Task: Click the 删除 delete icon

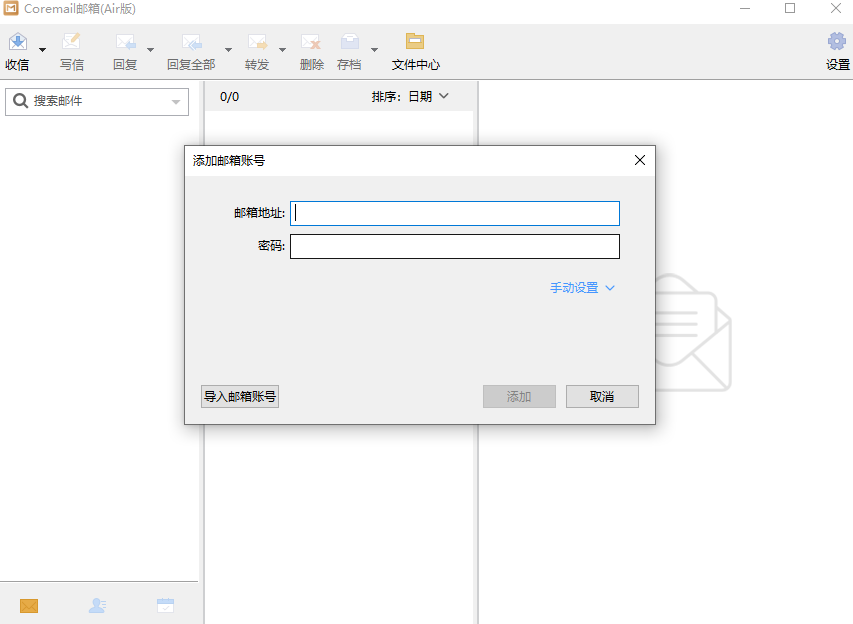Action: (x=311, y=44)
